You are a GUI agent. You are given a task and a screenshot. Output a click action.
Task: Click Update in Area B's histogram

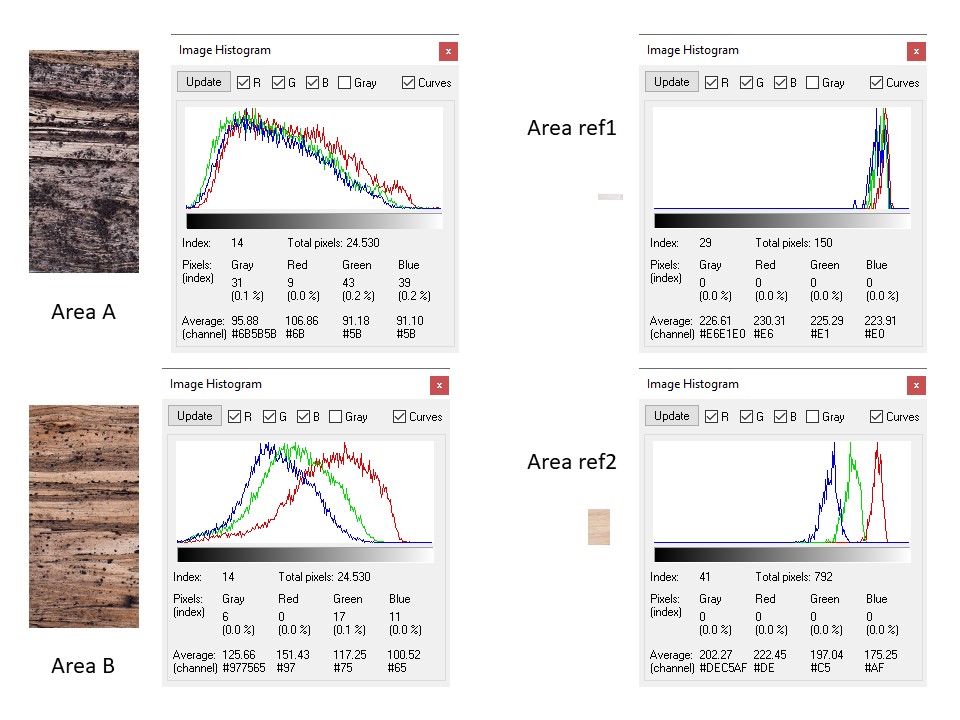(195, 416)
